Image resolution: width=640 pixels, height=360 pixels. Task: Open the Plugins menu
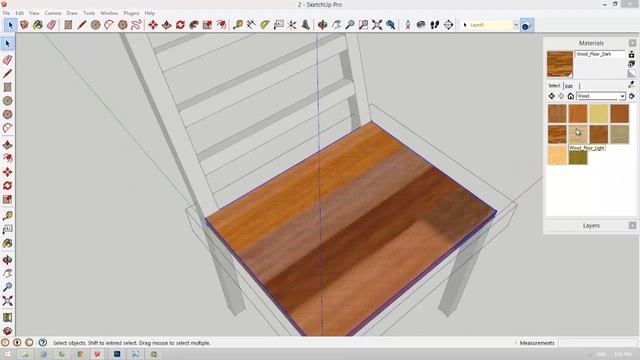click(131, 13)
